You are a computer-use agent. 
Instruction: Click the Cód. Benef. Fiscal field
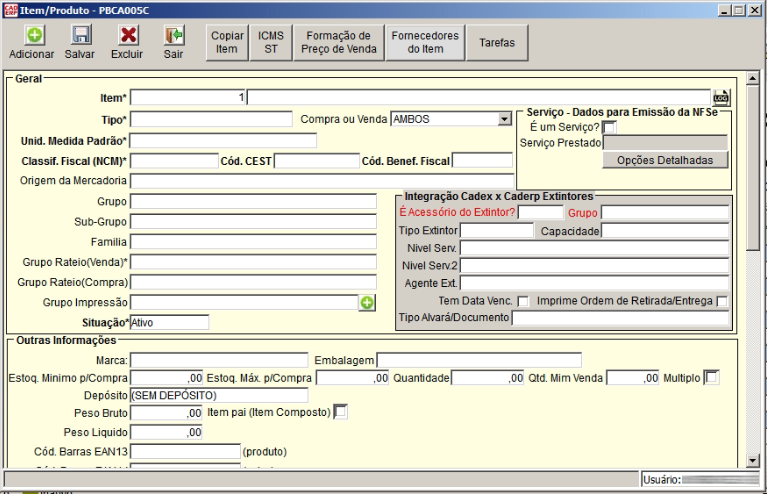(x=482, y=160)
